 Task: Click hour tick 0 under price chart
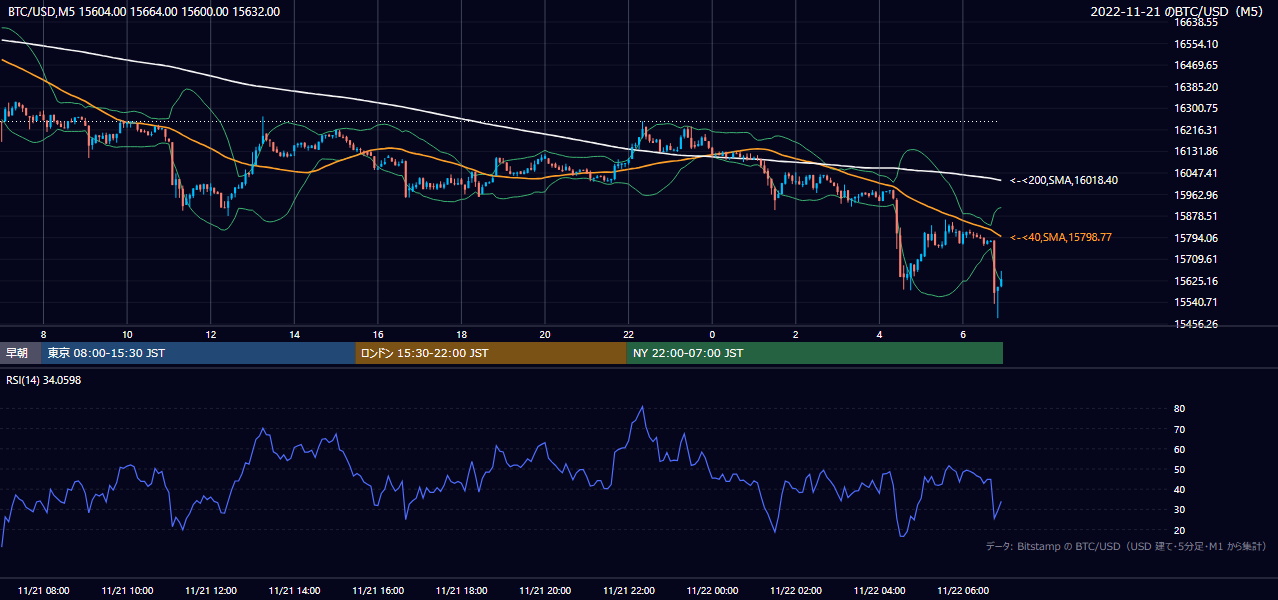[712, 333]
